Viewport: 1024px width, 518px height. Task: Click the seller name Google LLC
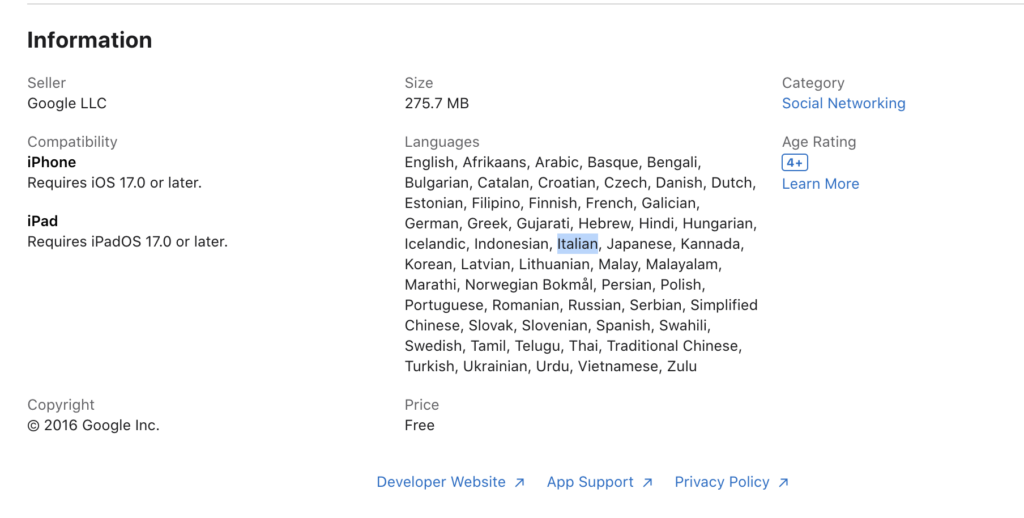point(67,103)
